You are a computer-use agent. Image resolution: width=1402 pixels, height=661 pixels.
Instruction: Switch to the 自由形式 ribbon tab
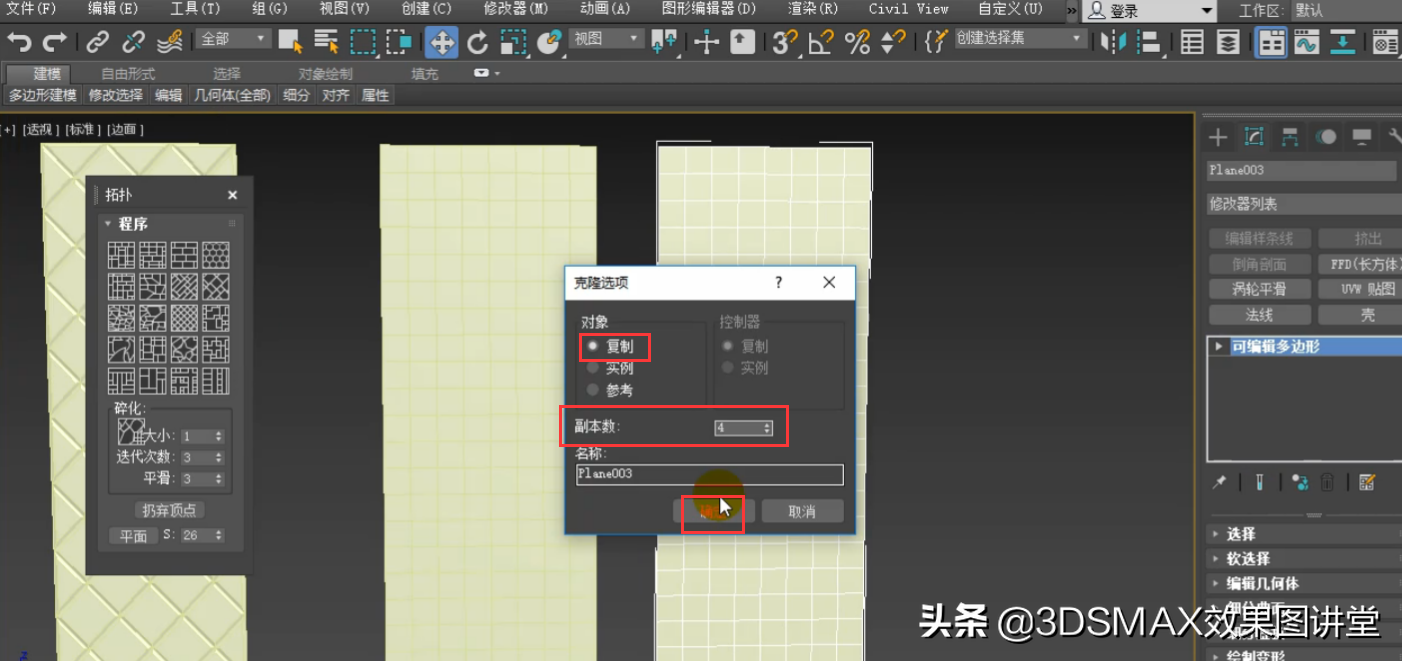pyautogui.click(x=128, y=74)
